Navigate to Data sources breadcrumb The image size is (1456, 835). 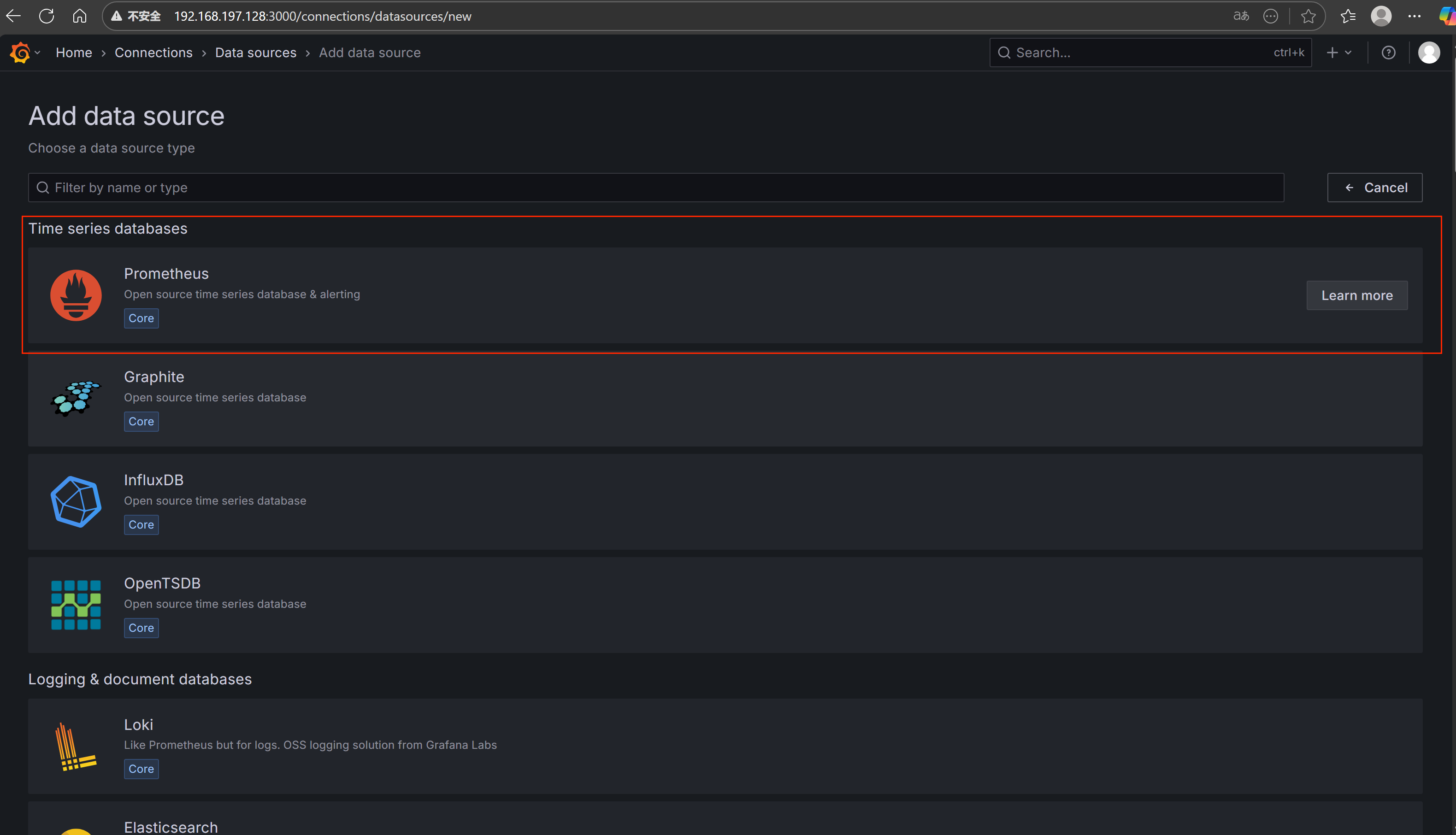[x=255, y=53]
